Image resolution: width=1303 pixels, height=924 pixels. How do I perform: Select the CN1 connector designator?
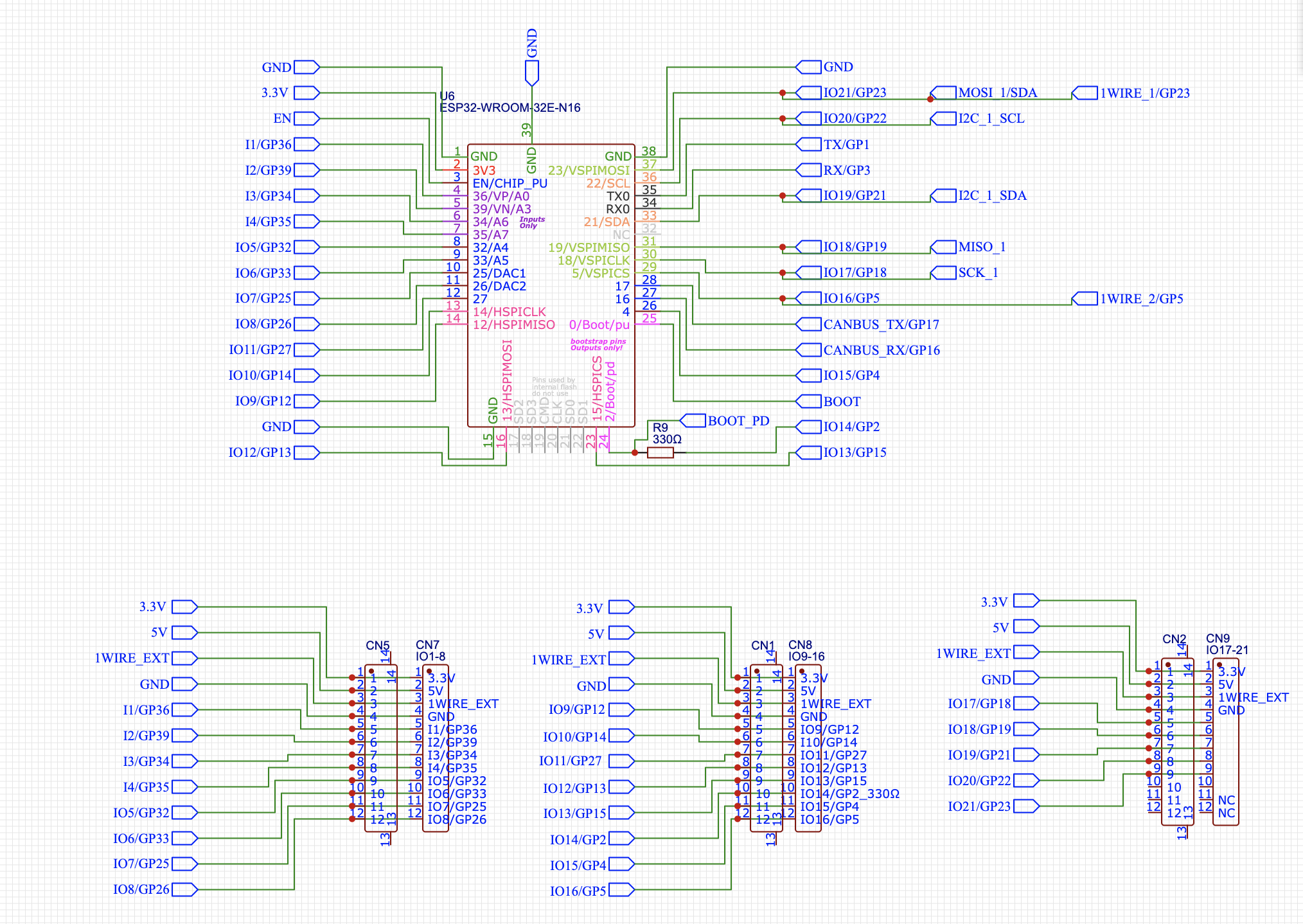[763, 645]
